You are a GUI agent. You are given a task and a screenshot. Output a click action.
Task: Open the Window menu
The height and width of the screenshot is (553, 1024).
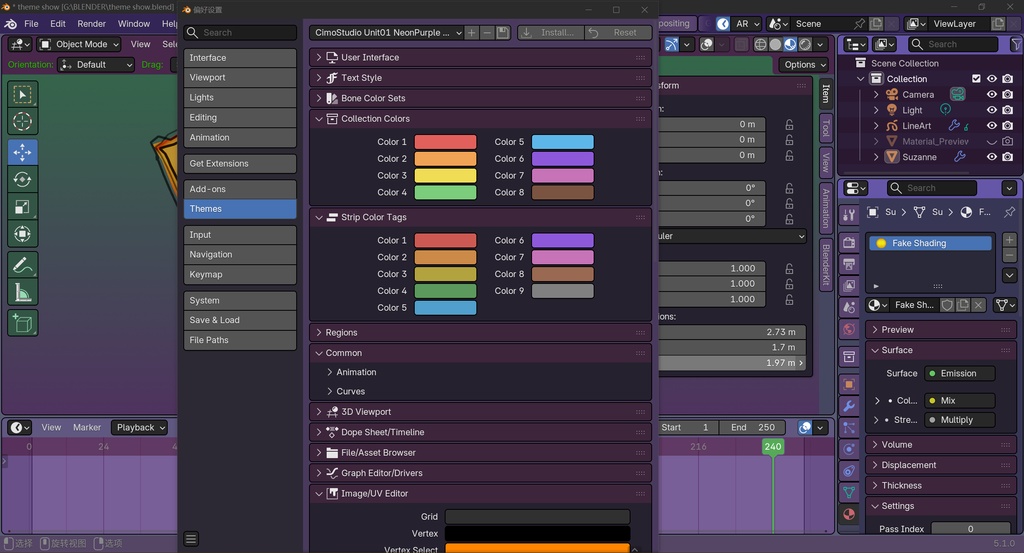pos(134,24)
